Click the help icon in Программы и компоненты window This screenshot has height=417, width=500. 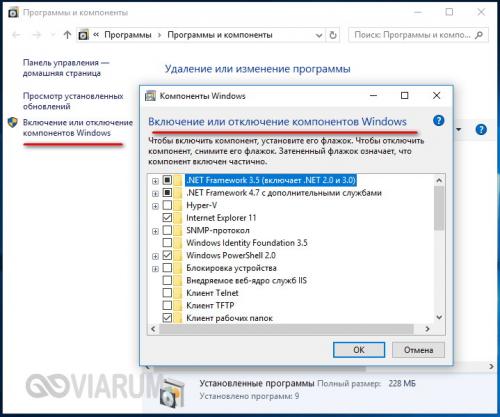coord(481,129)
